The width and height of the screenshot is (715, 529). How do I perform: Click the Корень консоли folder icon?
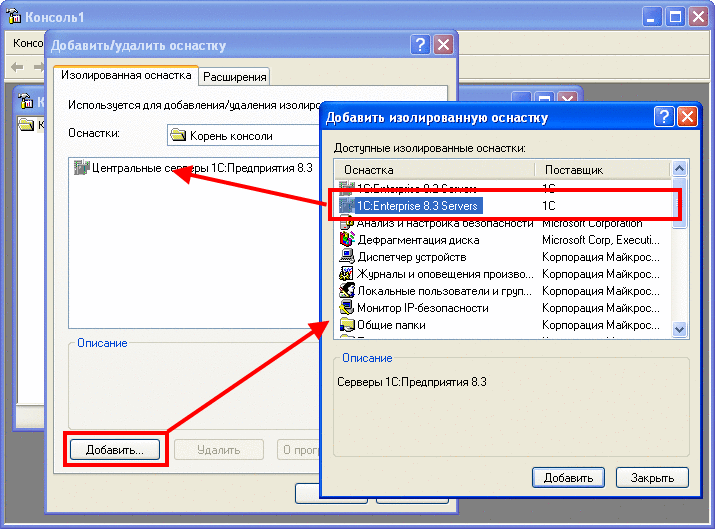[178, 135]
